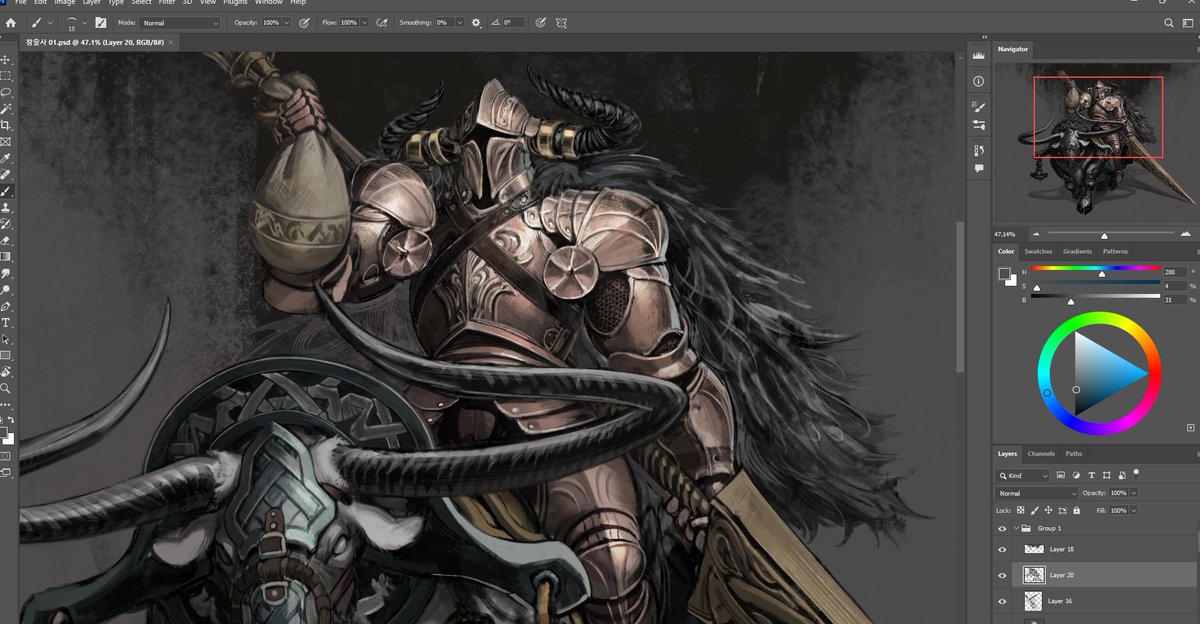Select the Crop tool

[6, 125]
